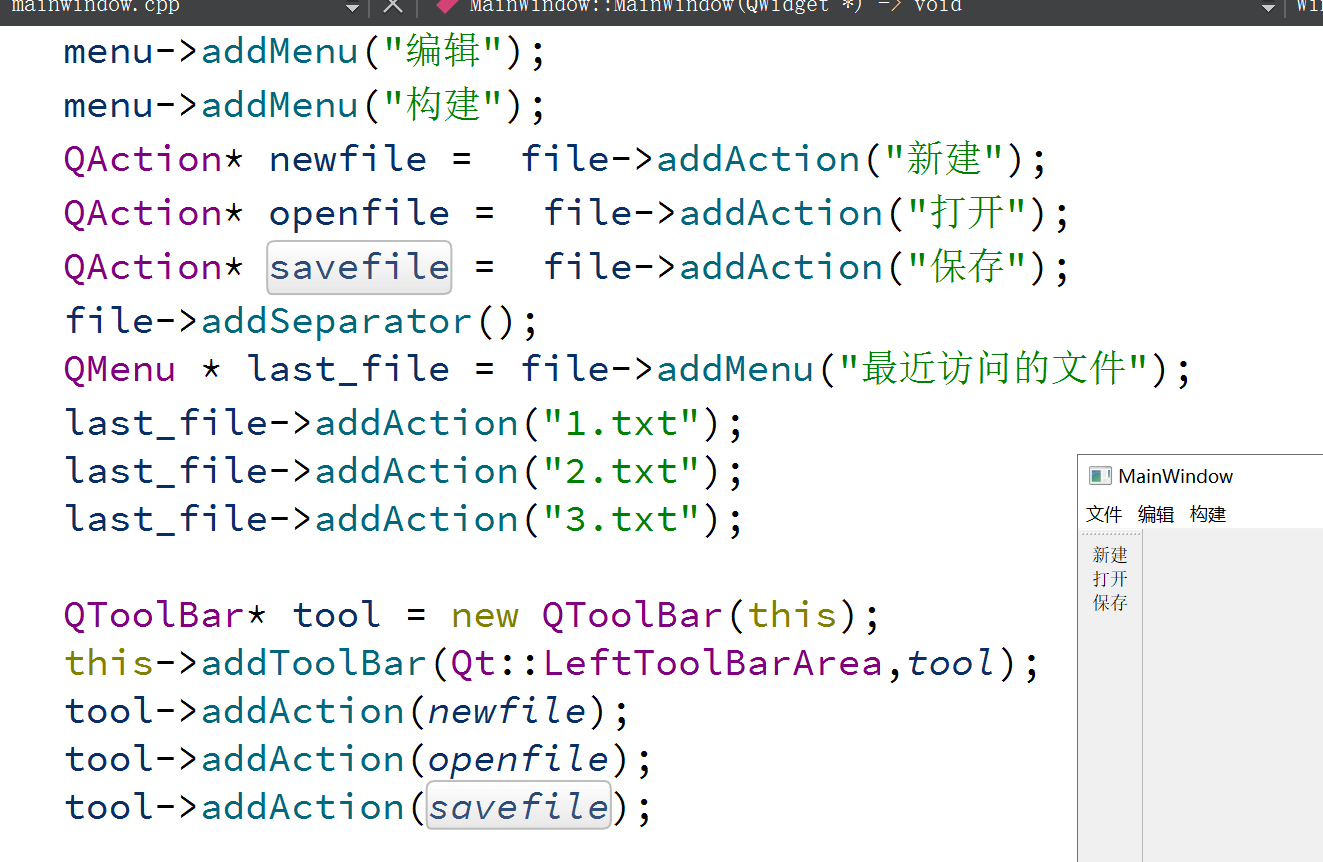Viewport: 1323px width, 862px height.
Task: Click the MainWindow title text
Action: coord(1175,476)
